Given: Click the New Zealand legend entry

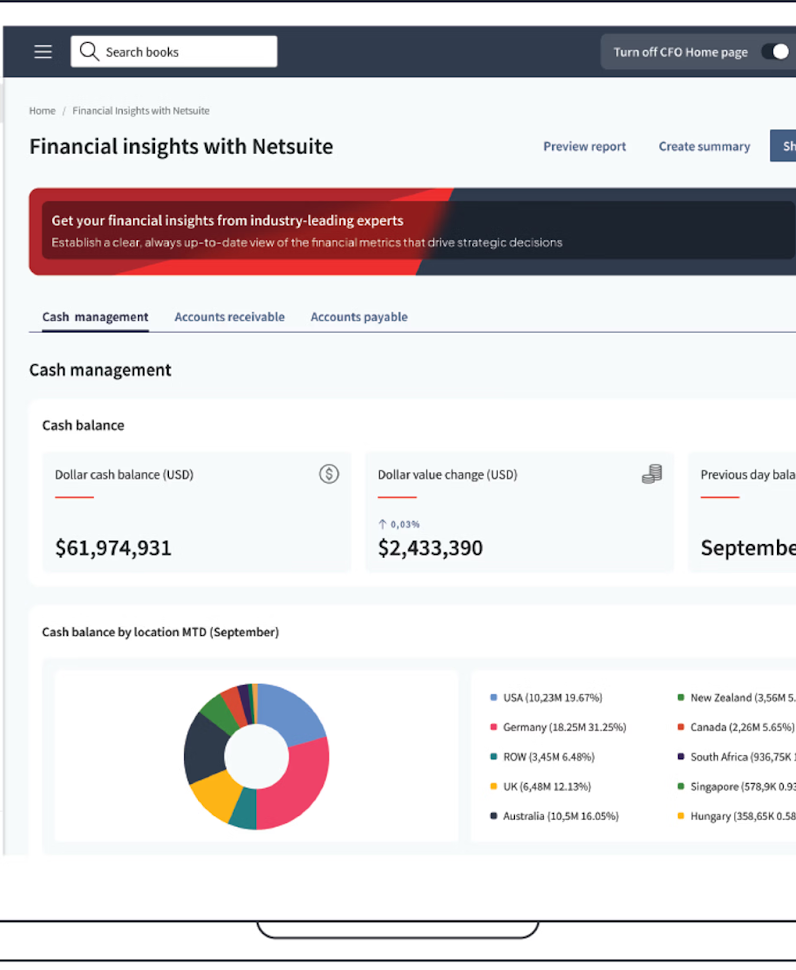Looking at the screenshot, I should (737, 698).
